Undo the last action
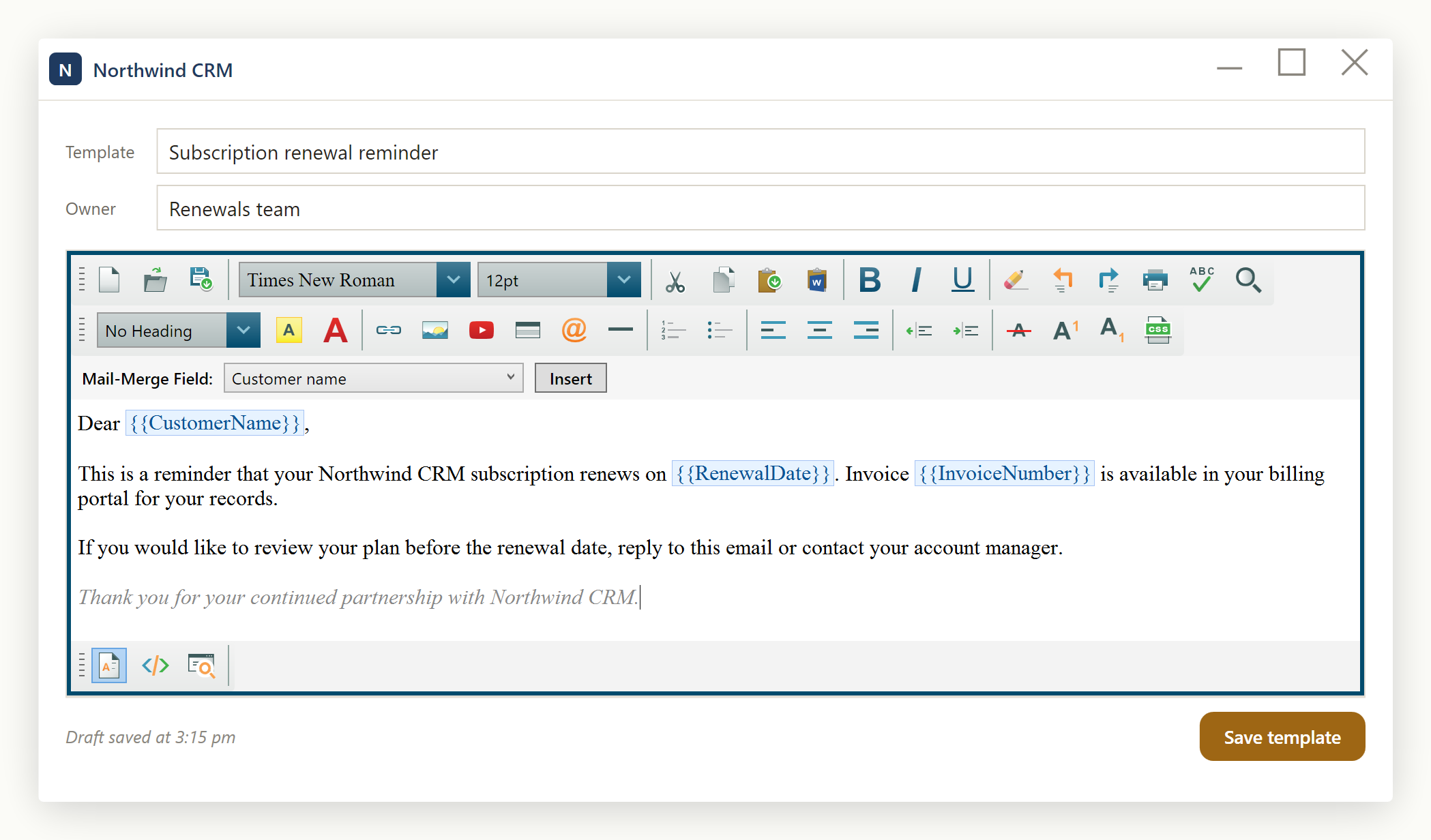 [1063, 280]
